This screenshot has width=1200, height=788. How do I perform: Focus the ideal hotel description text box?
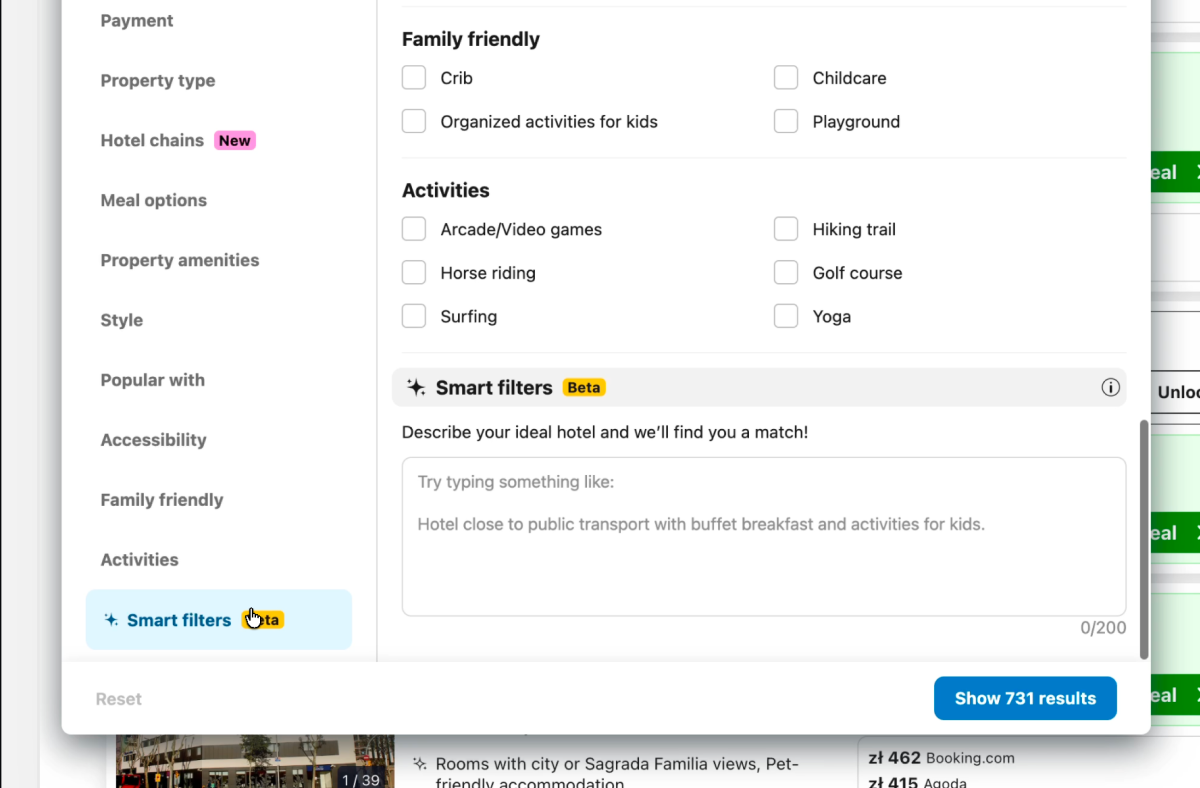(764, 537)
